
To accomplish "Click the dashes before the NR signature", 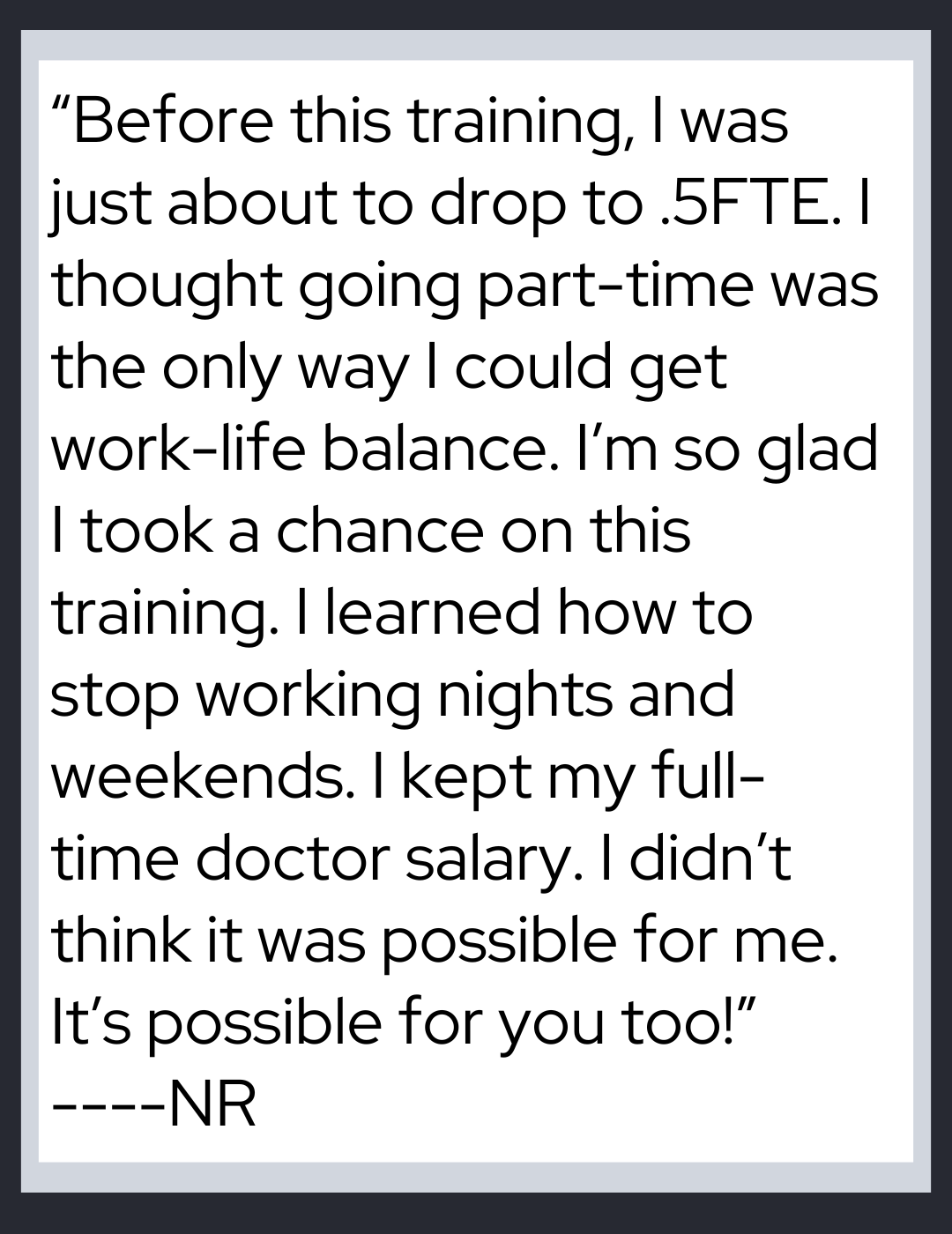I will pyautogui.click(x=108, y=1106).
